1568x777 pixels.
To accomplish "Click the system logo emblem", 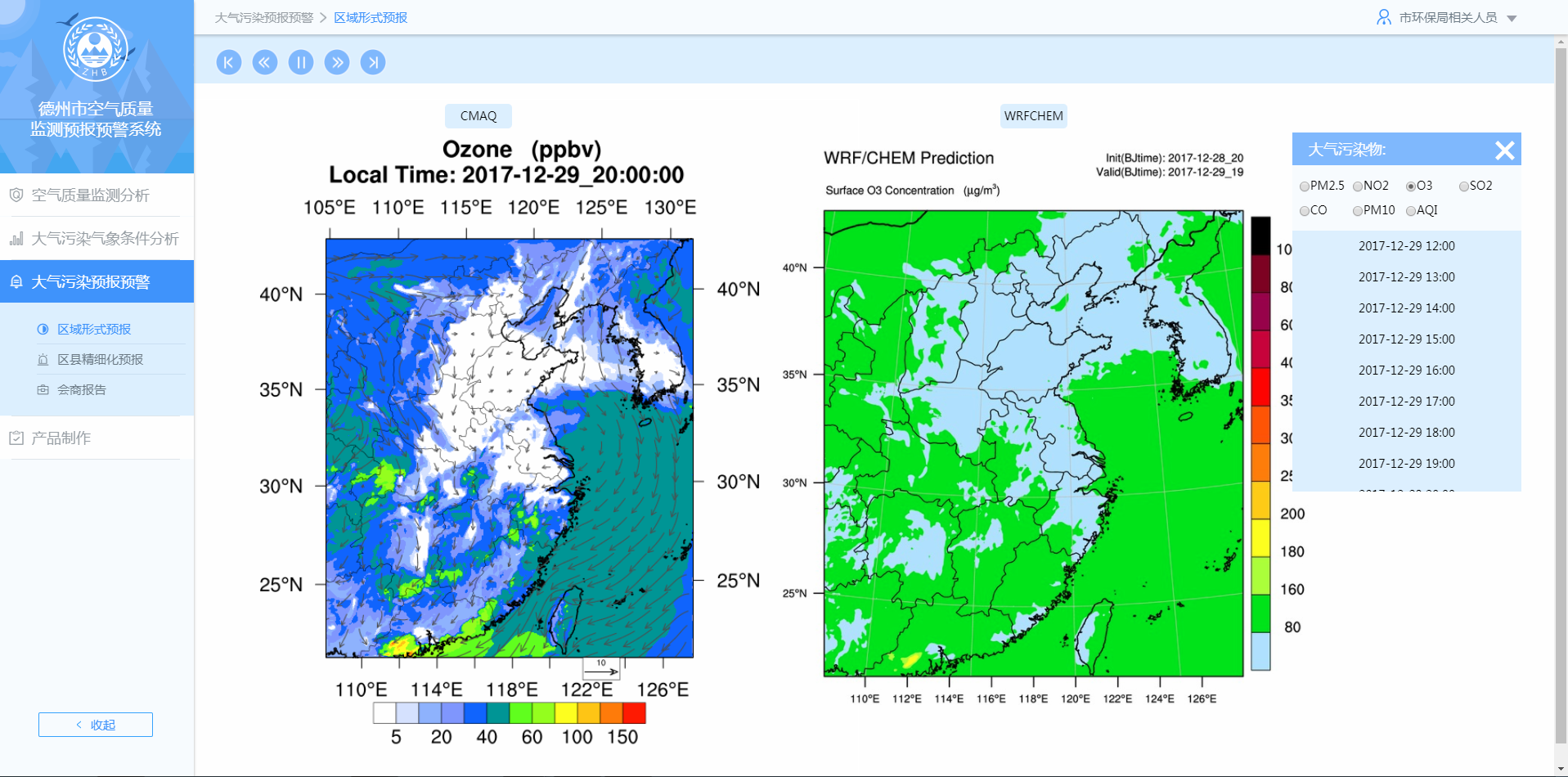I will point(96,50).
